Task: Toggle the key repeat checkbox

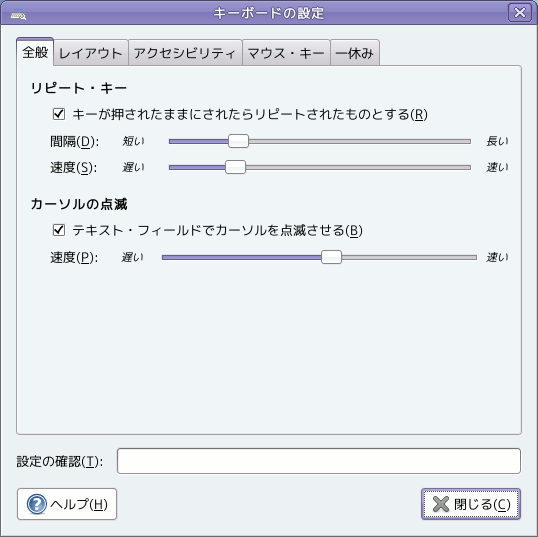Action: (59, 114)
